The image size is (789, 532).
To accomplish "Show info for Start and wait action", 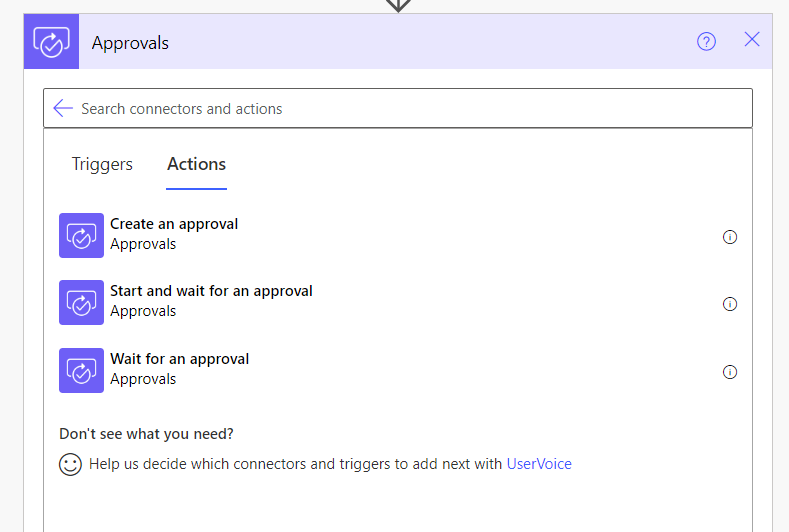I will tap(730, 304).
